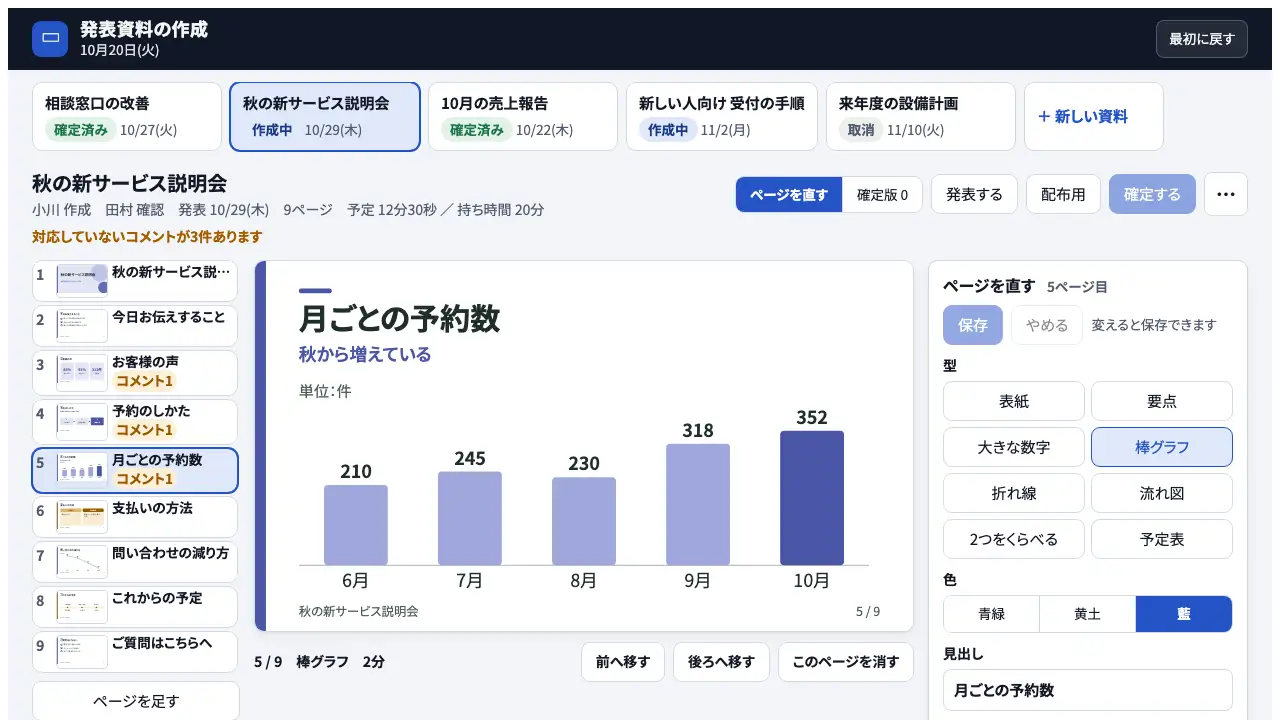This screenshot has height=720, width=1280.
Task: Click やめる cancel button
Action: pos(1047,325)
